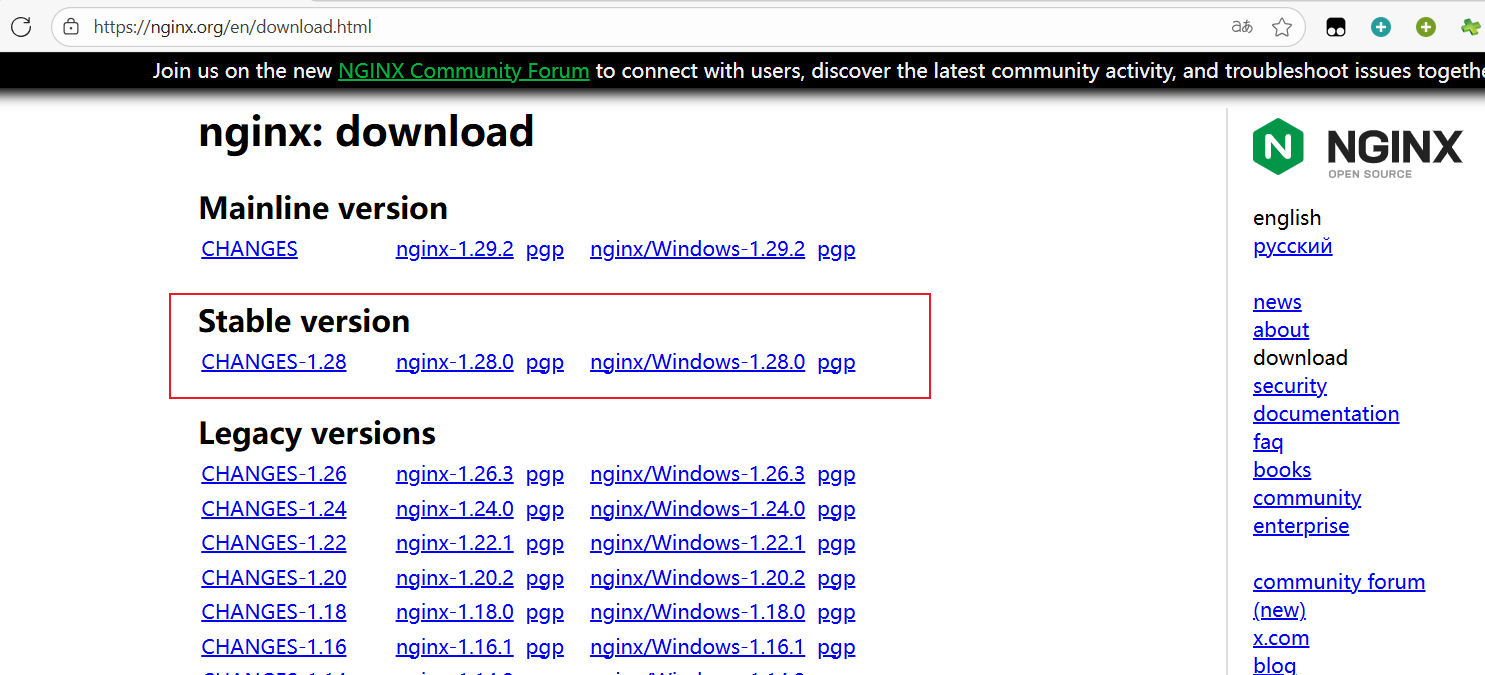Download nginx-1.16.1 source

(x=454, y=647)
